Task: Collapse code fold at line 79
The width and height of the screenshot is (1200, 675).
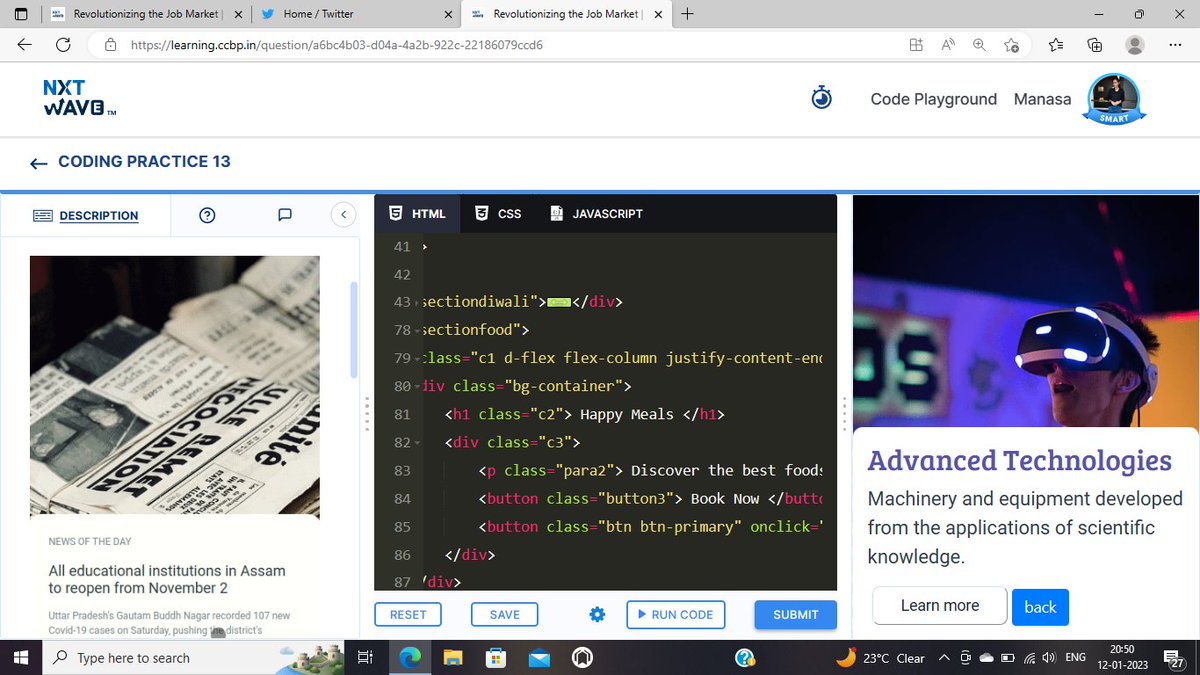Action: coord(419,358)
